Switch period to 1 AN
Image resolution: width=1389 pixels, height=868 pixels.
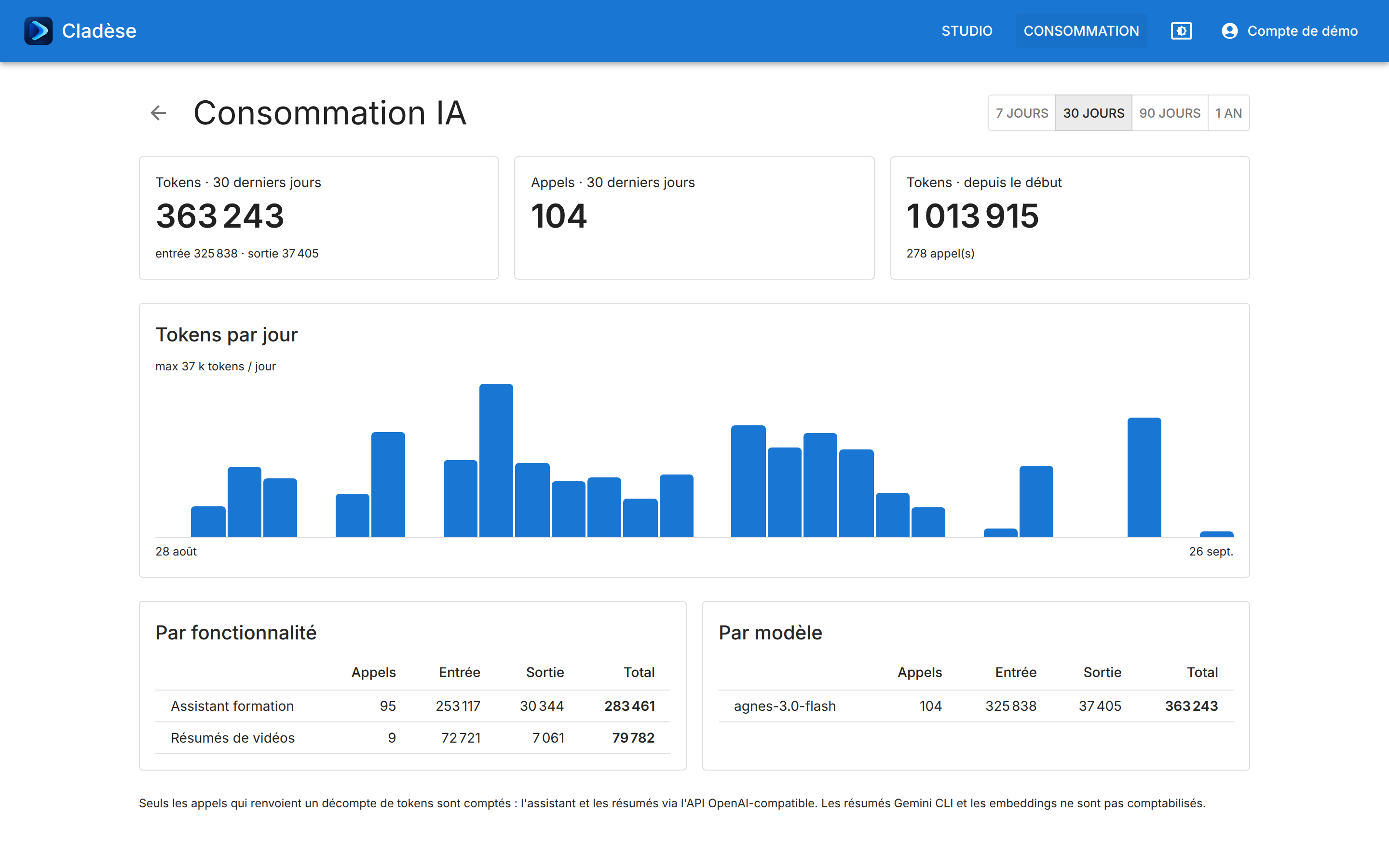point(1228,113)
